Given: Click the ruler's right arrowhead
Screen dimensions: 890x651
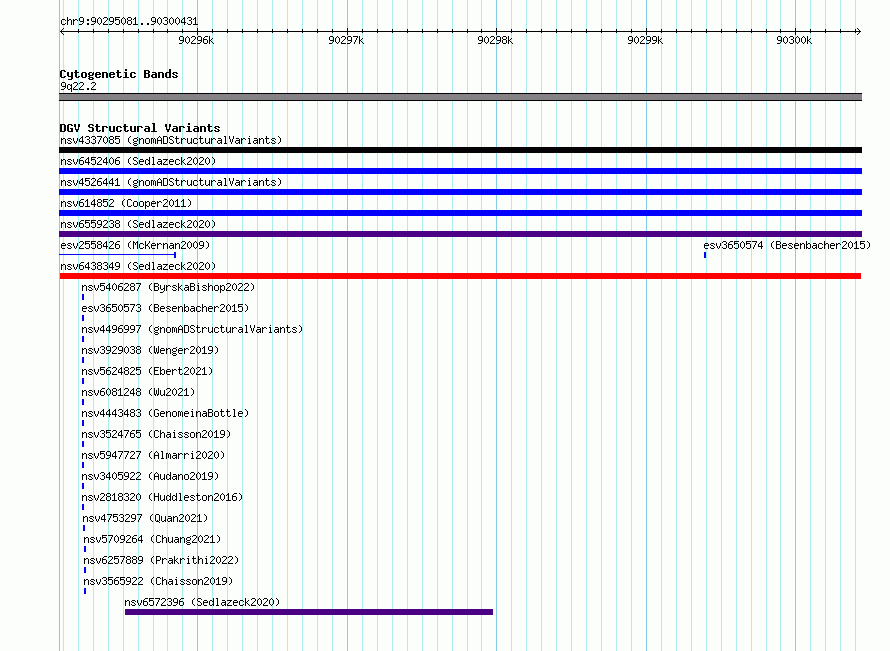Looking at the screenshot, I should click(x=858, y=31).
